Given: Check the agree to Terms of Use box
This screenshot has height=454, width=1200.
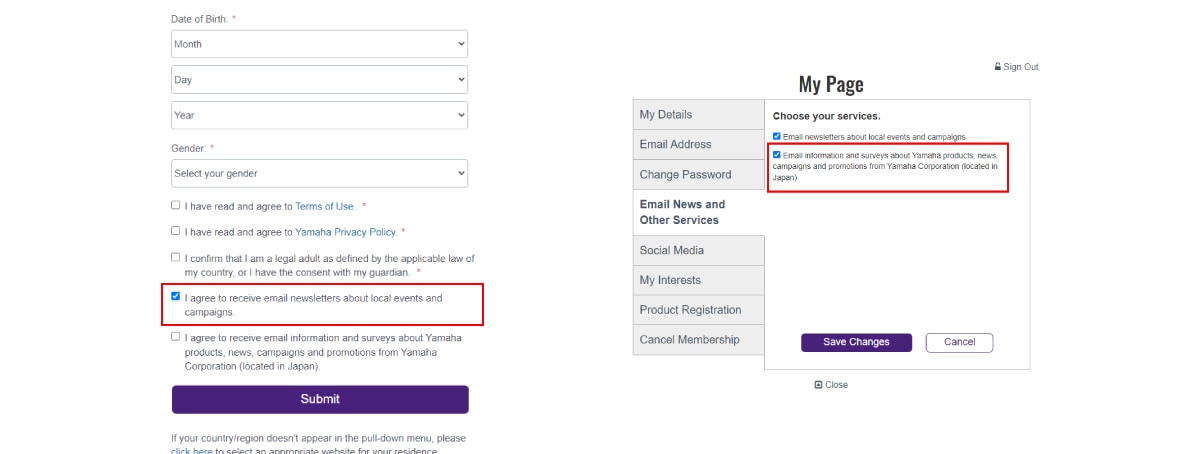Looking at the screenshot, I should coord(176,205).
